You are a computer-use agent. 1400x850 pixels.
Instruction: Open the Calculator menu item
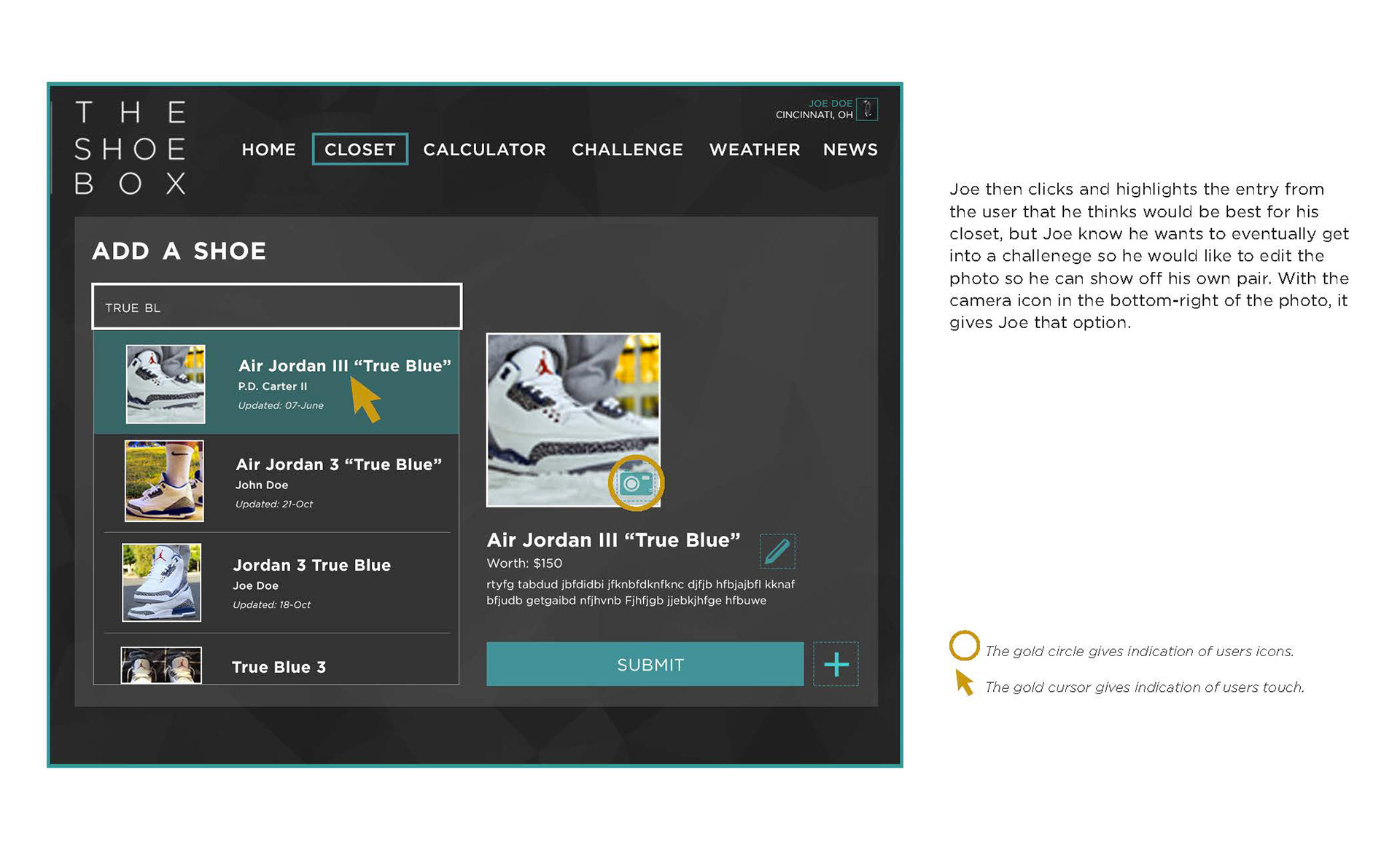click(x=485, y=149)
